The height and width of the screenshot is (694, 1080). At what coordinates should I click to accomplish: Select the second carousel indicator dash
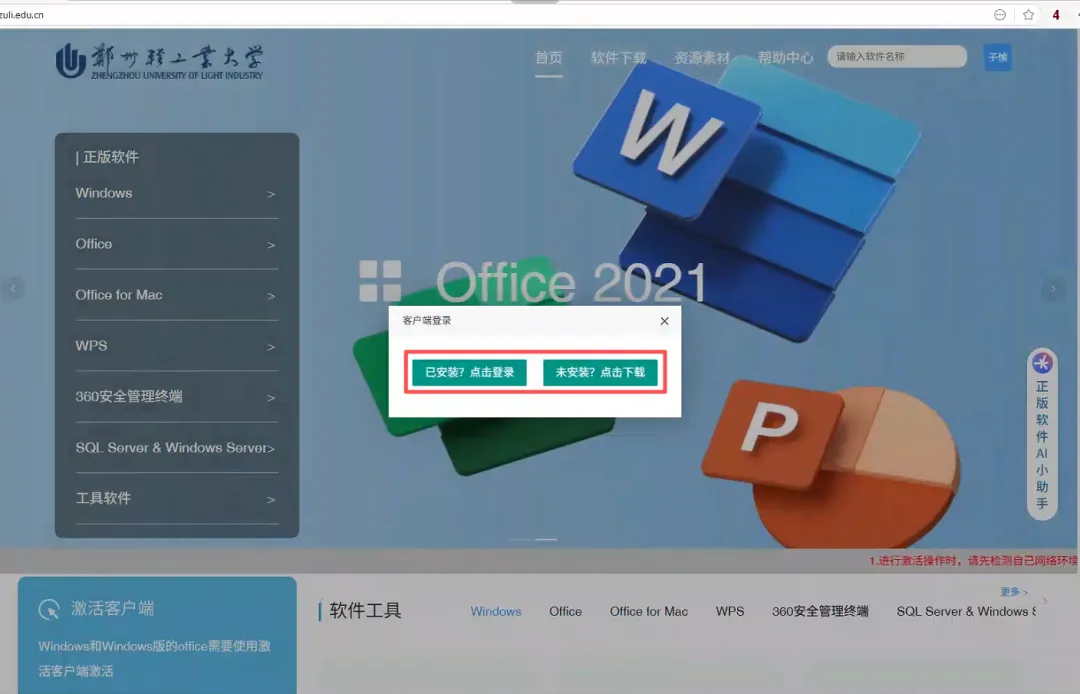click(546, 540)
